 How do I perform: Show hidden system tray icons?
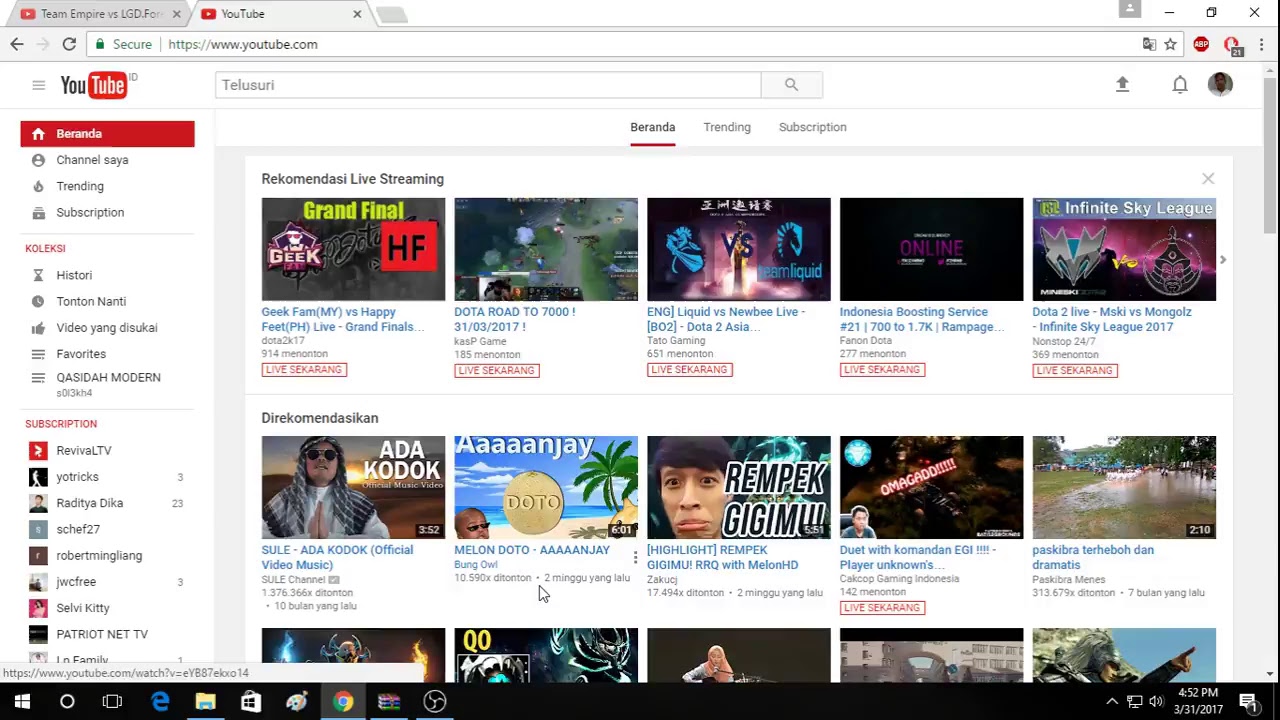click(x=1111, y=702)
